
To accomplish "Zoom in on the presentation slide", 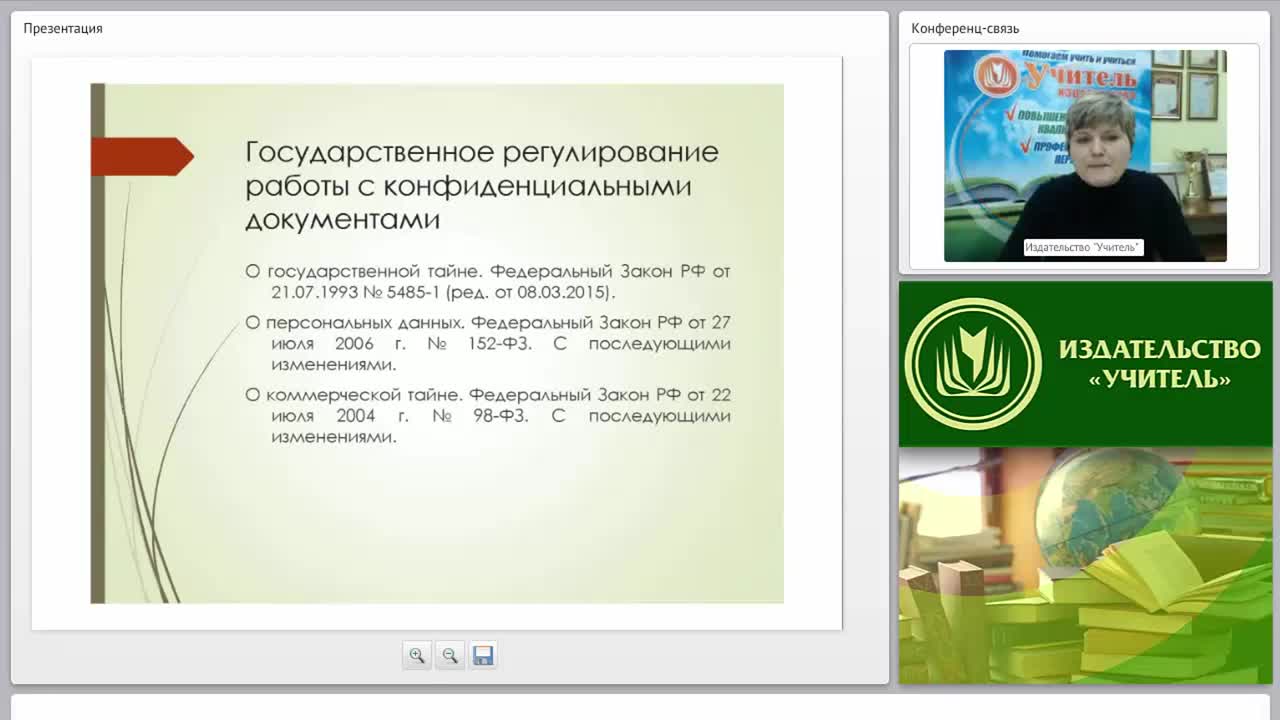I will pos(417,655).
